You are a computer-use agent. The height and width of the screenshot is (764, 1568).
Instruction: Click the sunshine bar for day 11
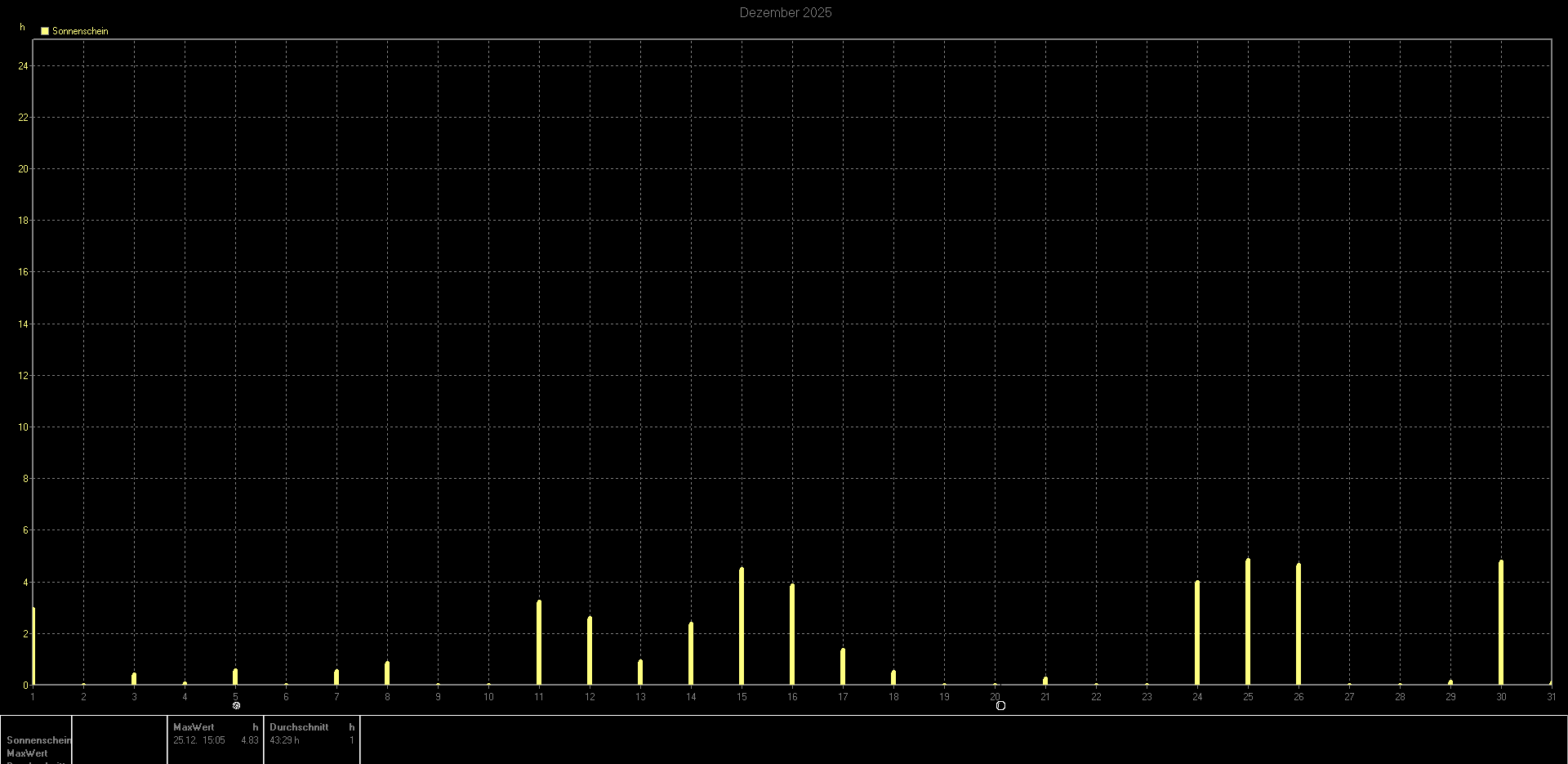(x=539, y=642)
